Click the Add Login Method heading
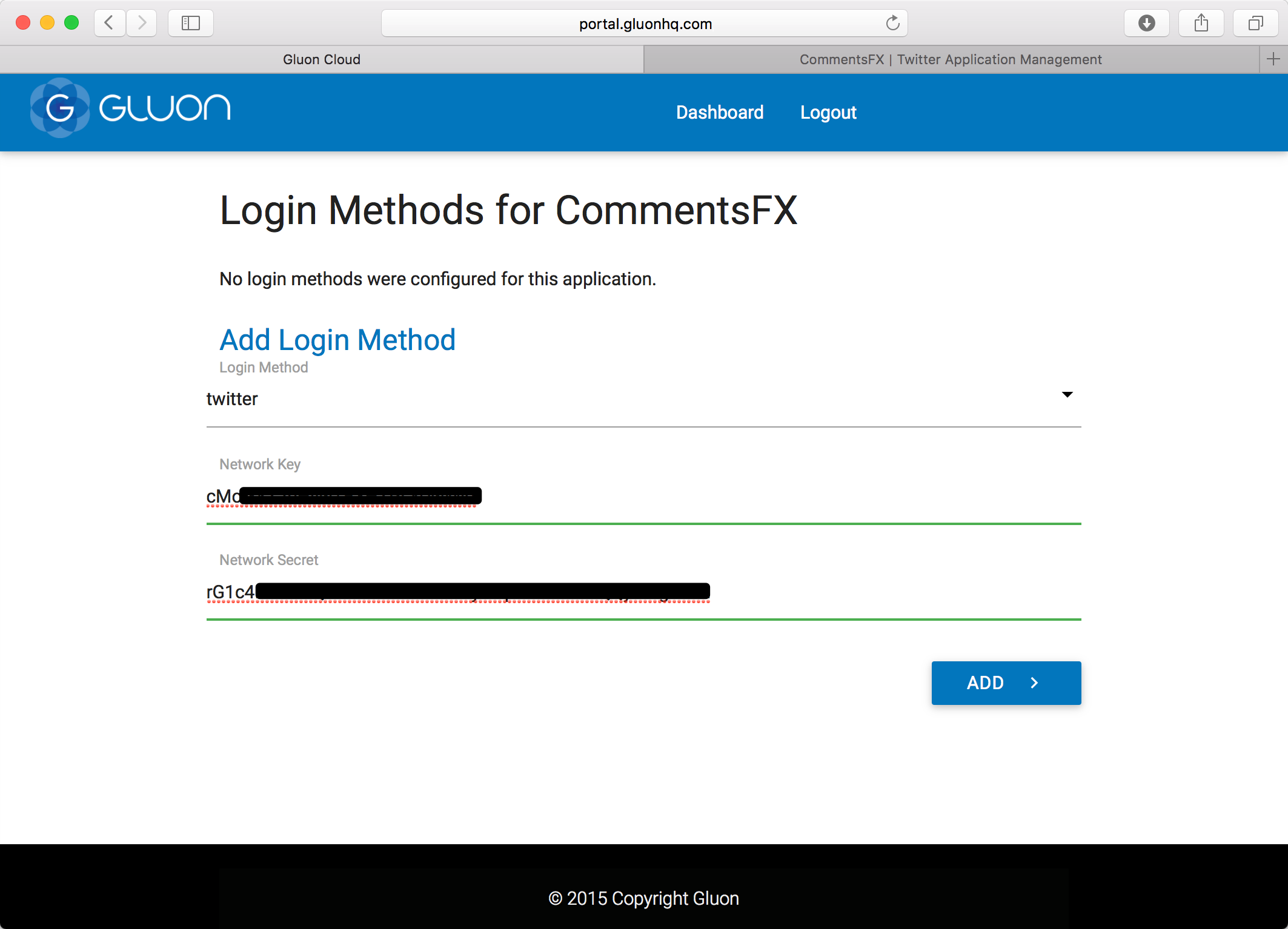This screenshot has width=1288, height=929. tap(337, 340)
